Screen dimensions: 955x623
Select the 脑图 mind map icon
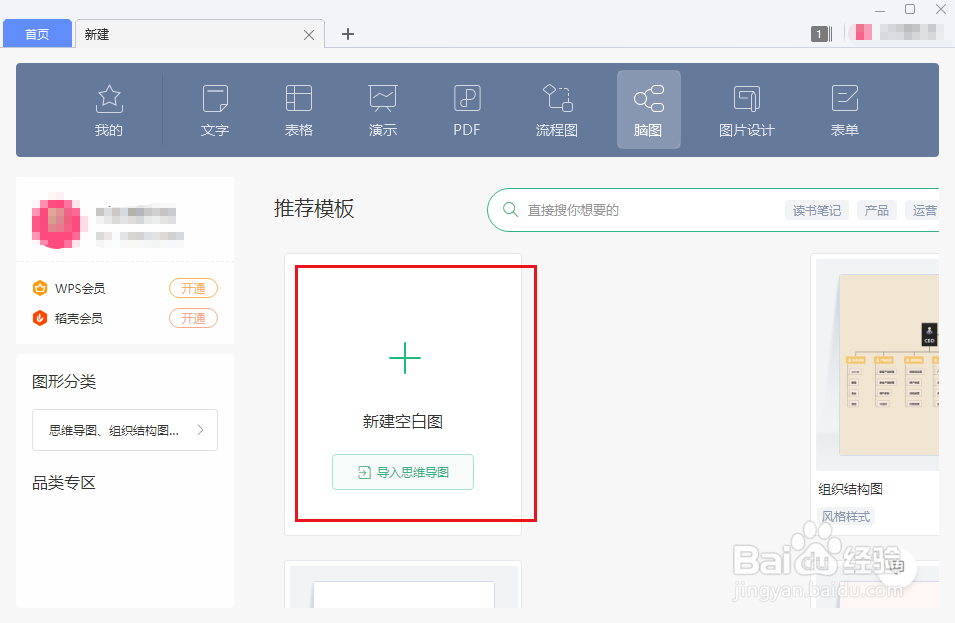(x=649, y=98)
